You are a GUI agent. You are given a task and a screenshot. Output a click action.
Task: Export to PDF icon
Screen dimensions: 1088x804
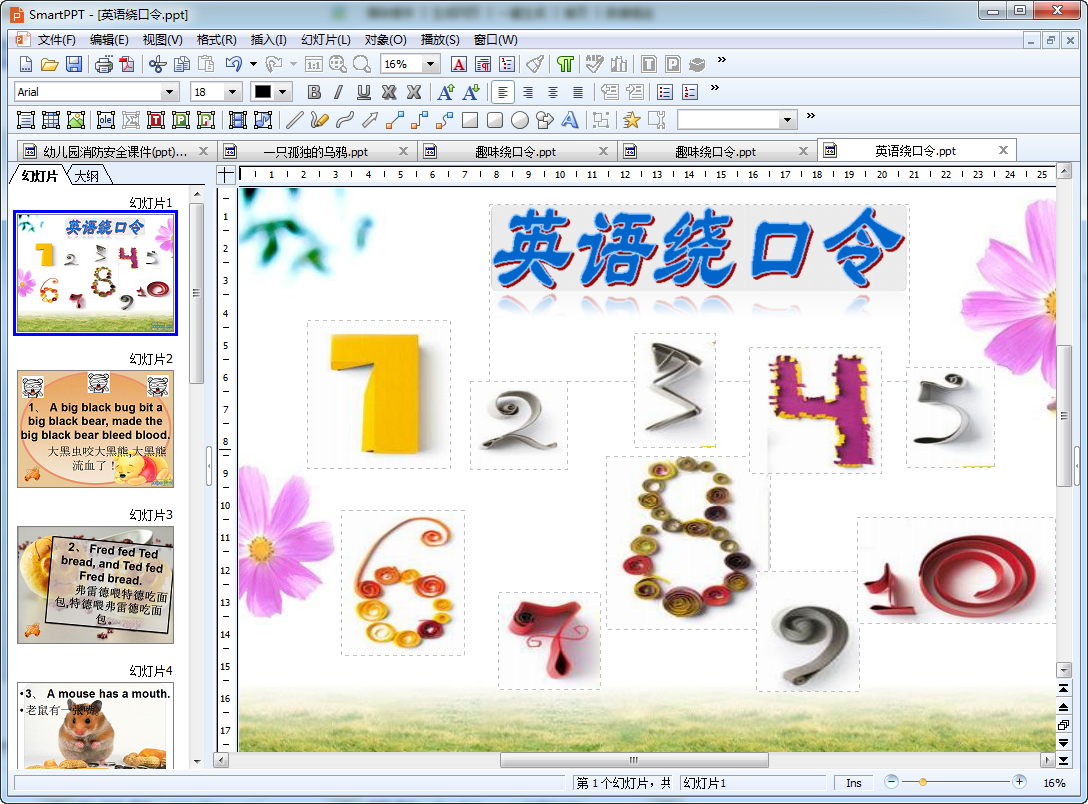[127, 65]
